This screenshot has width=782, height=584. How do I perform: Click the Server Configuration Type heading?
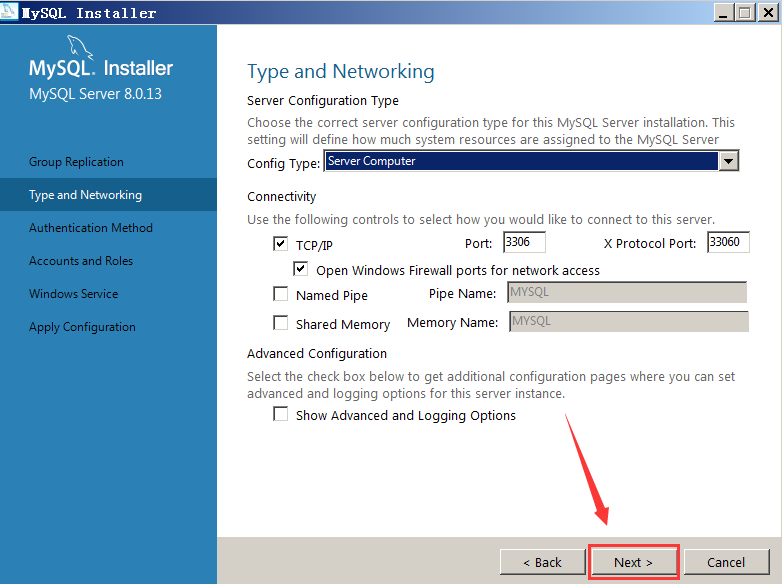[x=323, y=101]
